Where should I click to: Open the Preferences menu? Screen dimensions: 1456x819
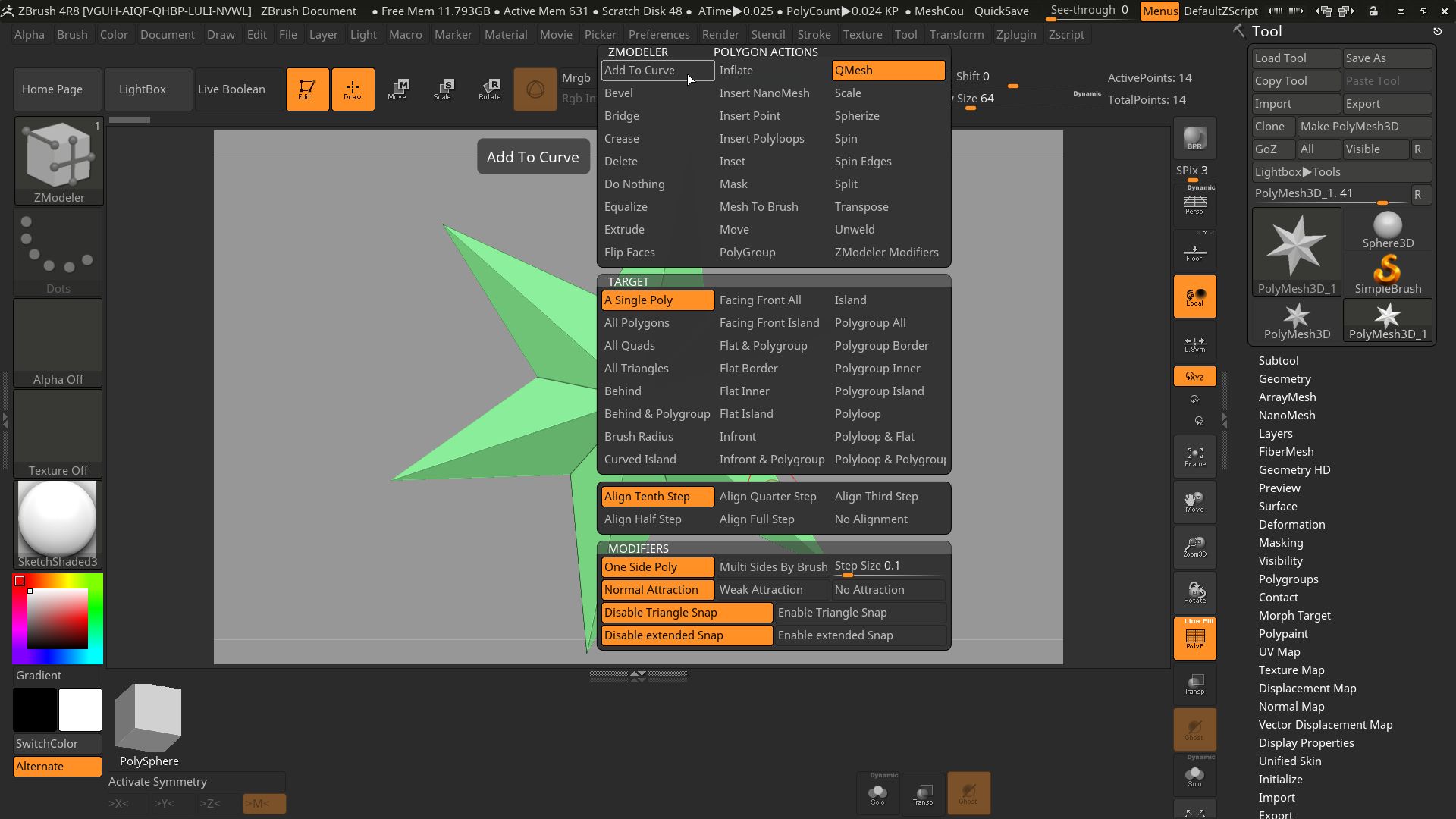point(659,35)
